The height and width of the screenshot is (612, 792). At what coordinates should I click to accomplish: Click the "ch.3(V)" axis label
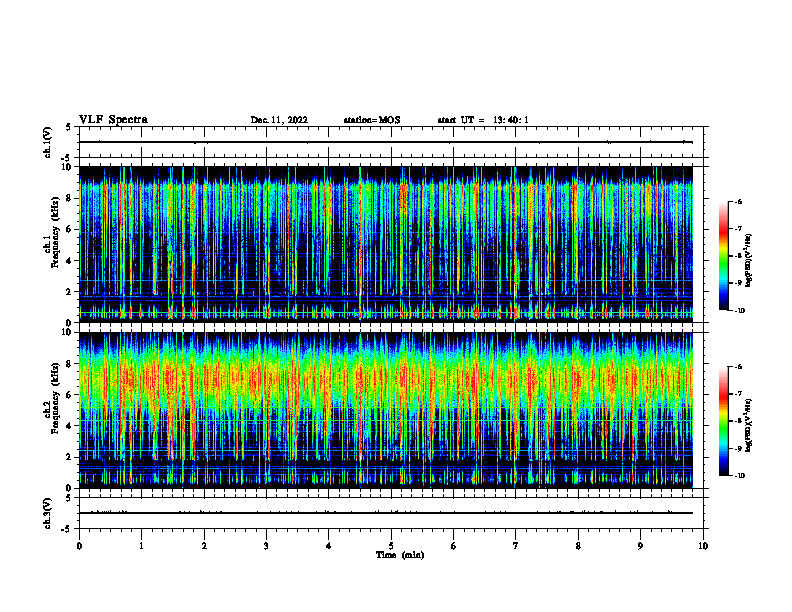coord(47,513)
